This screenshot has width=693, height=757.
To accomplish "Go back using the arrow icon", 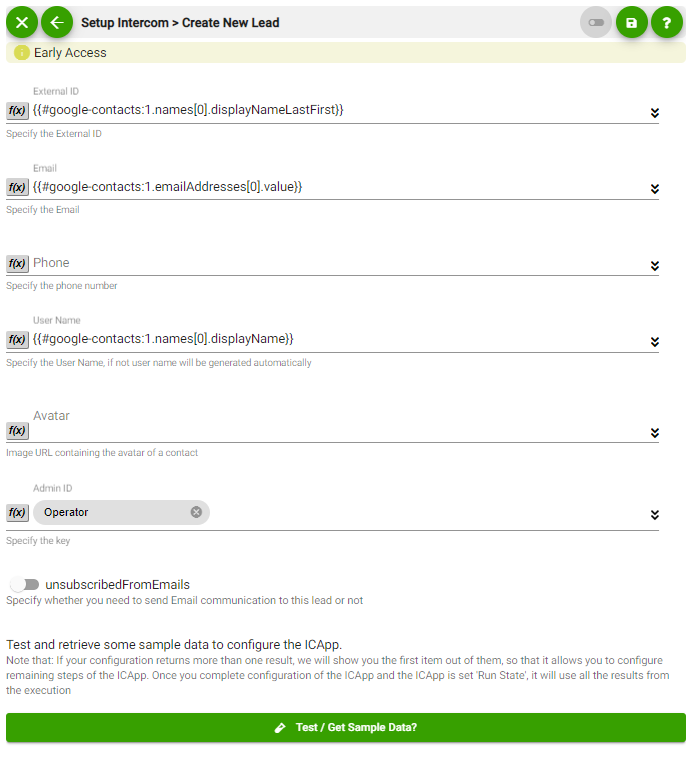I will 57,22.
